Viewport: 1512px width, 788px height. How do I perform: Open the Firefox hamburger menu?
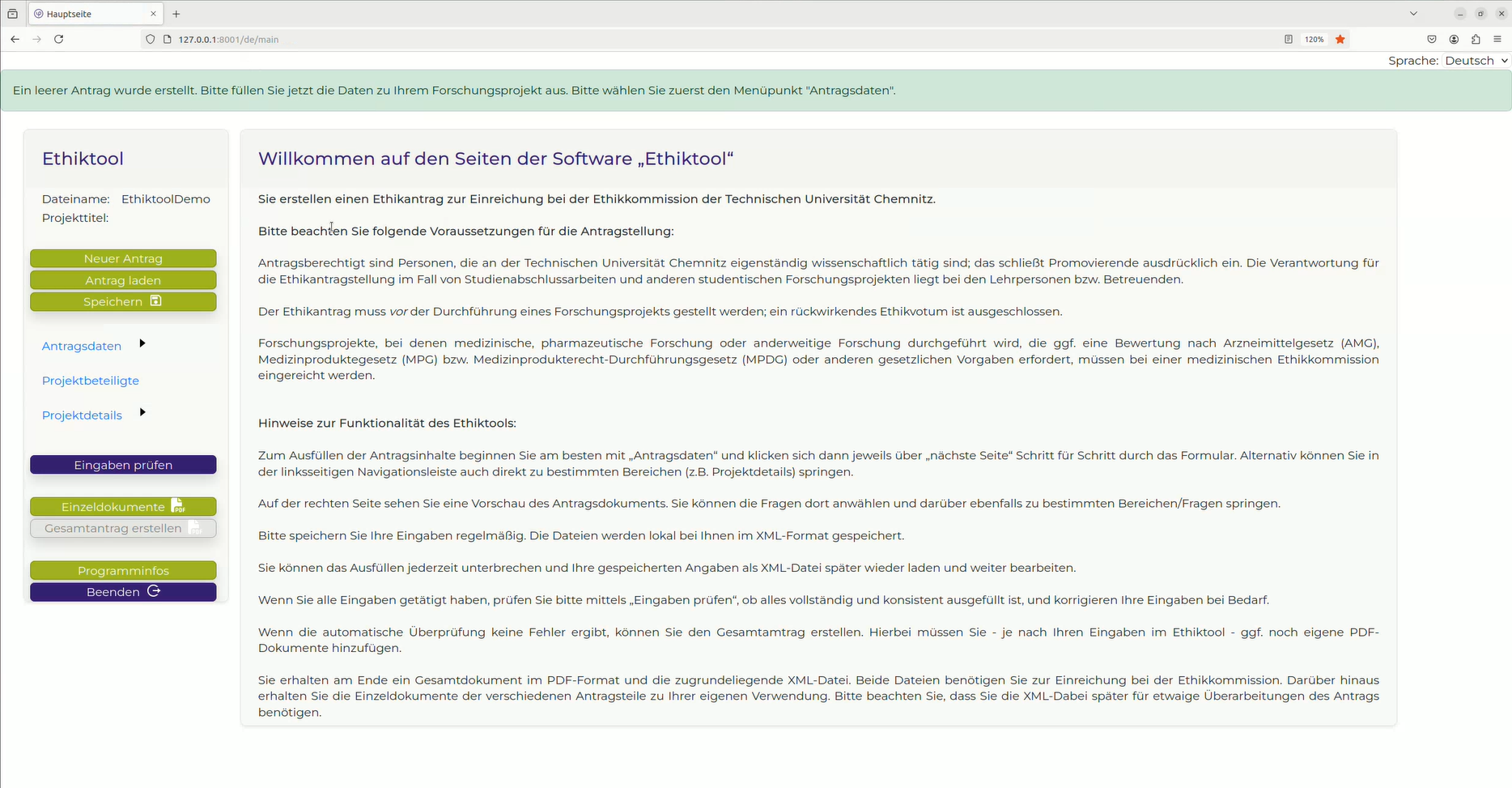(1497, 39)
